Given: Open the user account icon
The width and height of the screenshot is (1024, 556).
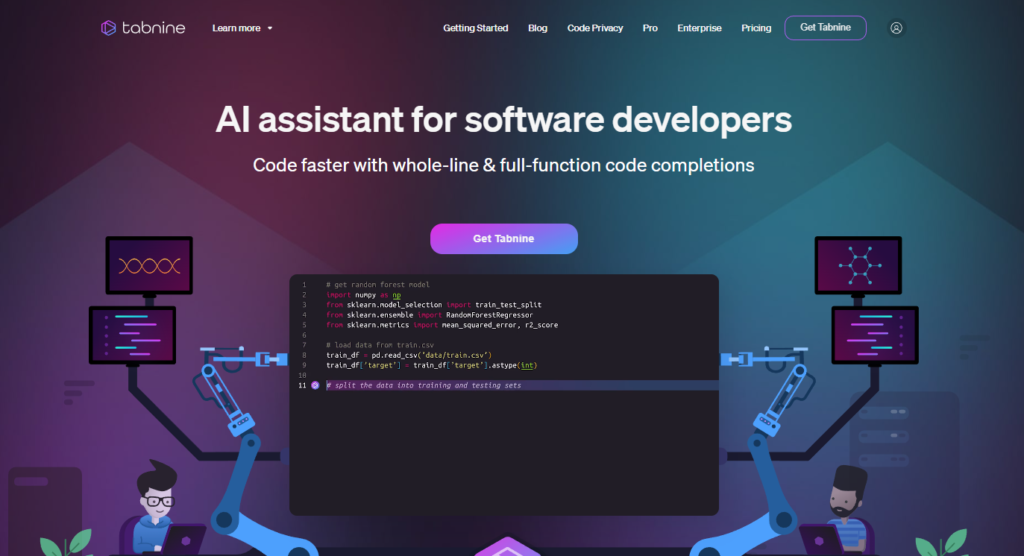Looking at the screenshot, I should tap(896, 28).
